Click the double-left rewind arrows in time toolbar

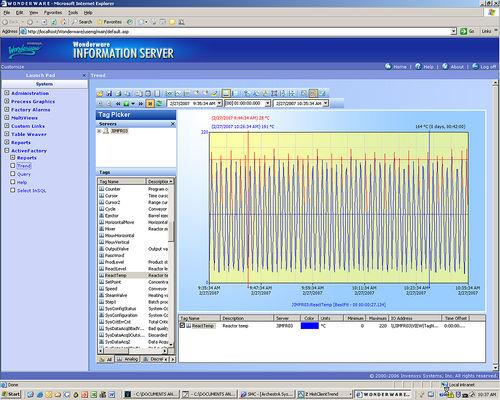[118, 104]
